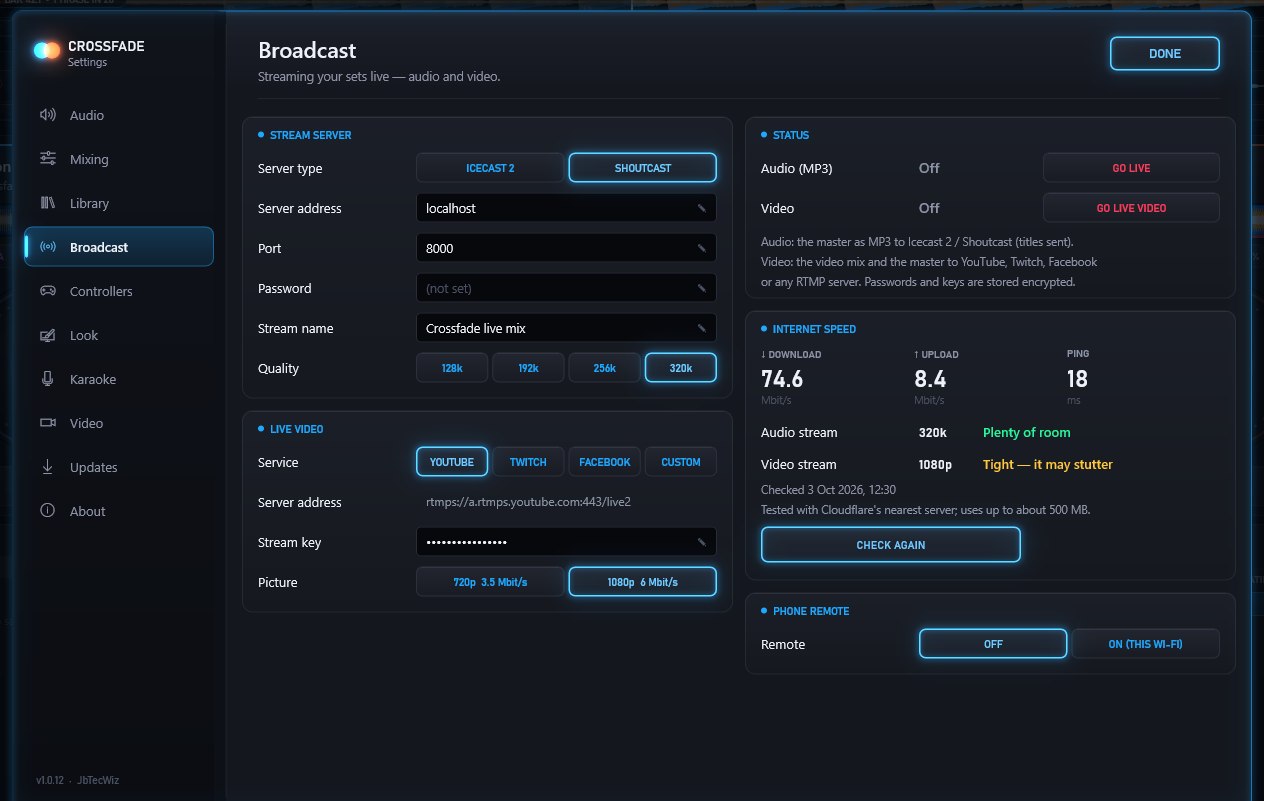Screen dimensions: 1264x801
Task: Click the Audio speaker icon in sidebar
Action: [47, 115]
